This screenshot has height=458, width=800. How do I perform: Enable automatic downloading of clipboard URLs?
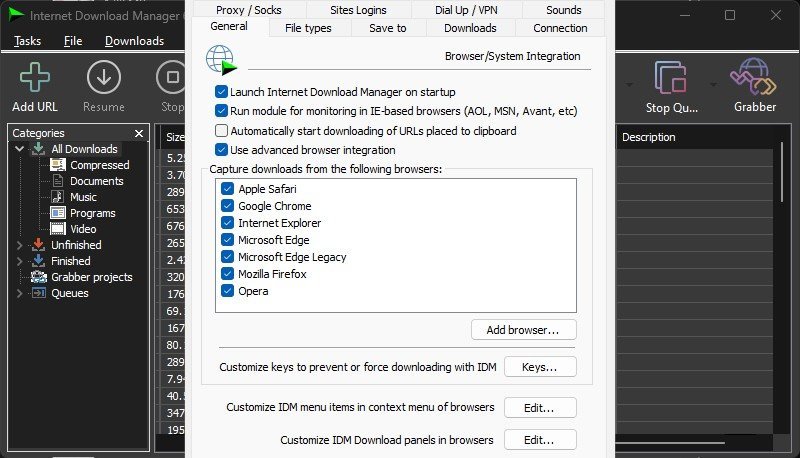(222, 131)
